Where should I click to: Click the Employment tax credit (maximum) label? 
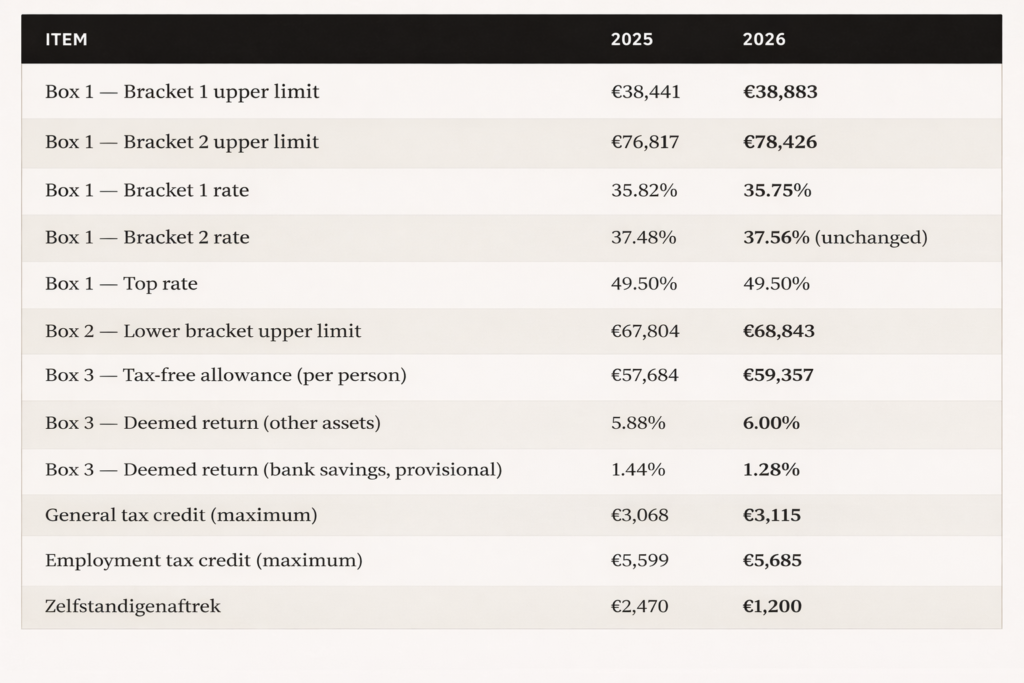[x=203, y=561]
